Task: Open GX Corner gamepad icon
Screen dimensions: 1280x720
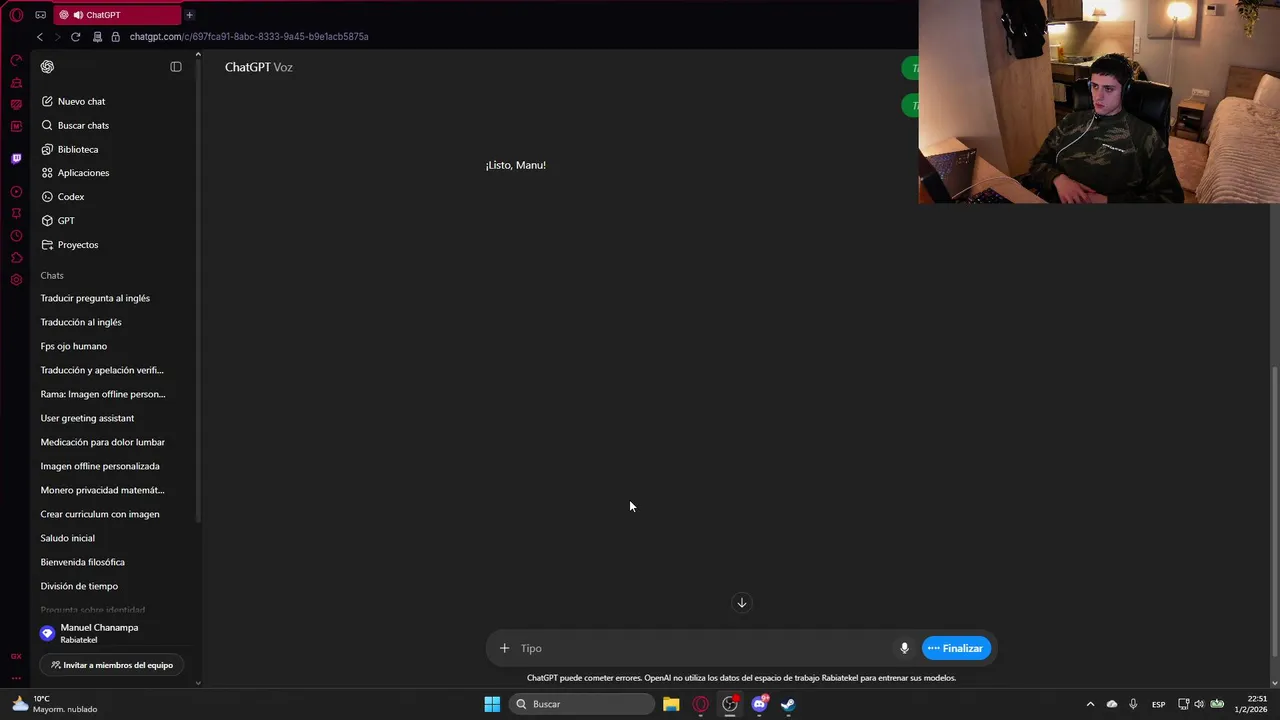Action: point(40,15)
